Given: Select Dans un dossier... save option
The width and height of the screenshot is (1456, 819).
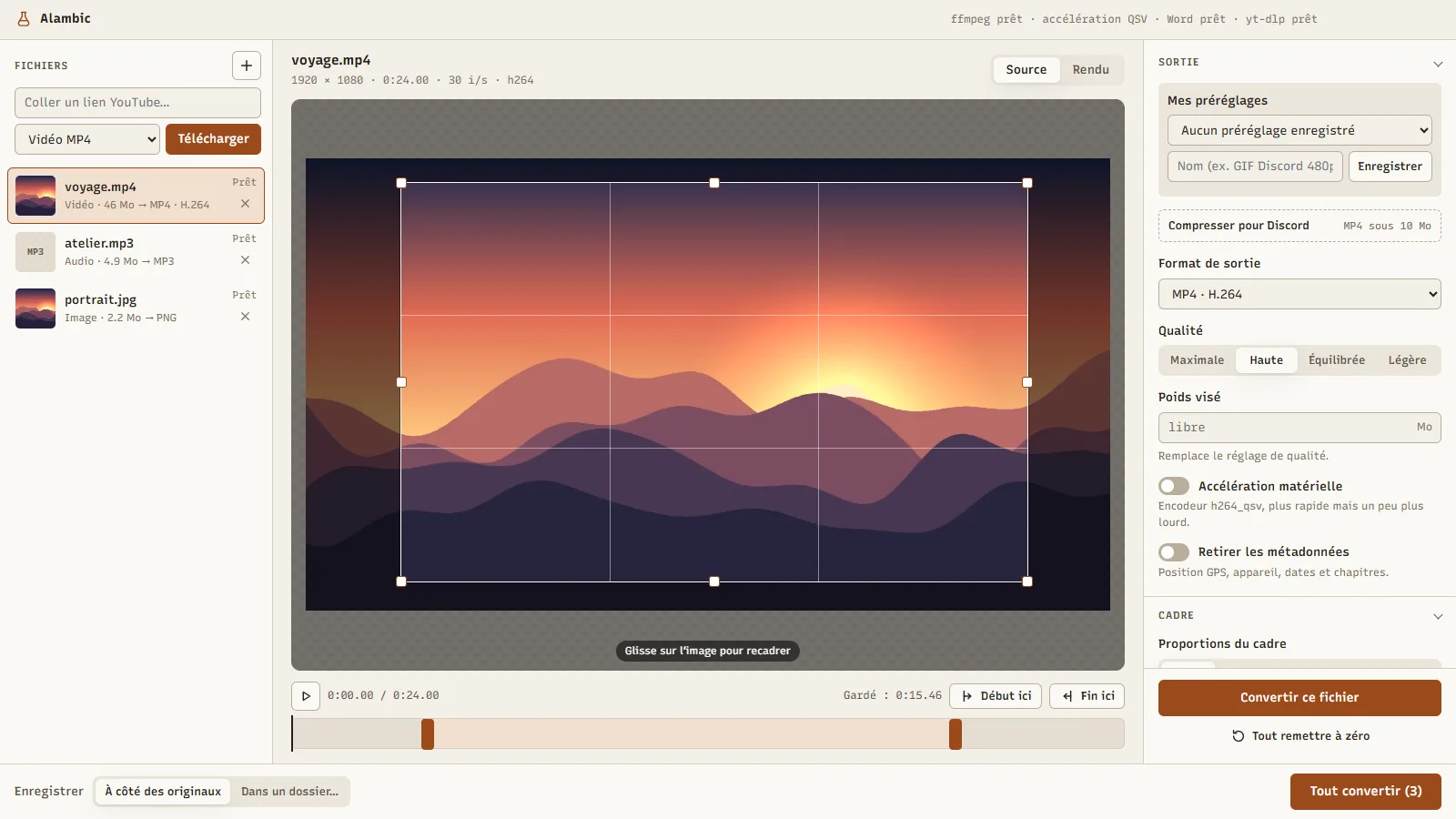Looking at the screenshot, I should (289, 792).
